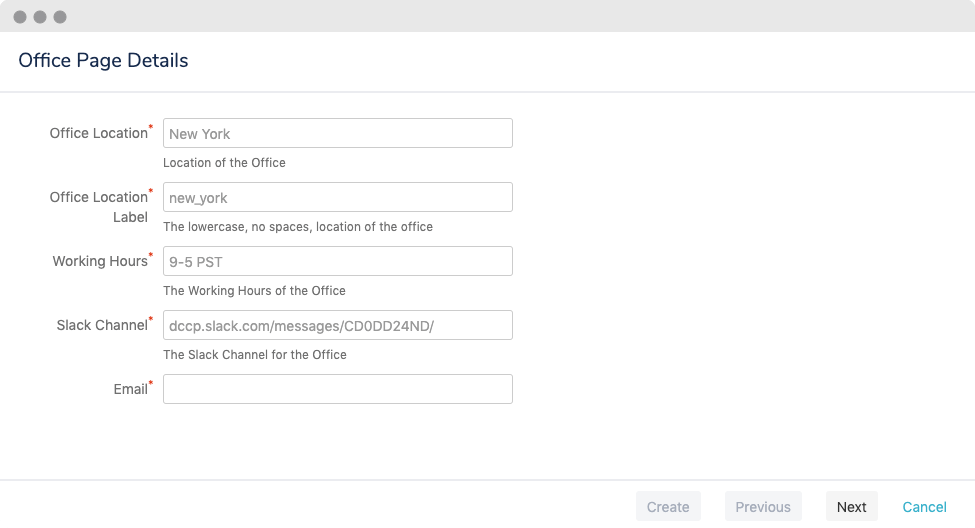Go back with the Previous button
Image resolution: width=975 pixels, height=528 pixels.
point(763,507)
